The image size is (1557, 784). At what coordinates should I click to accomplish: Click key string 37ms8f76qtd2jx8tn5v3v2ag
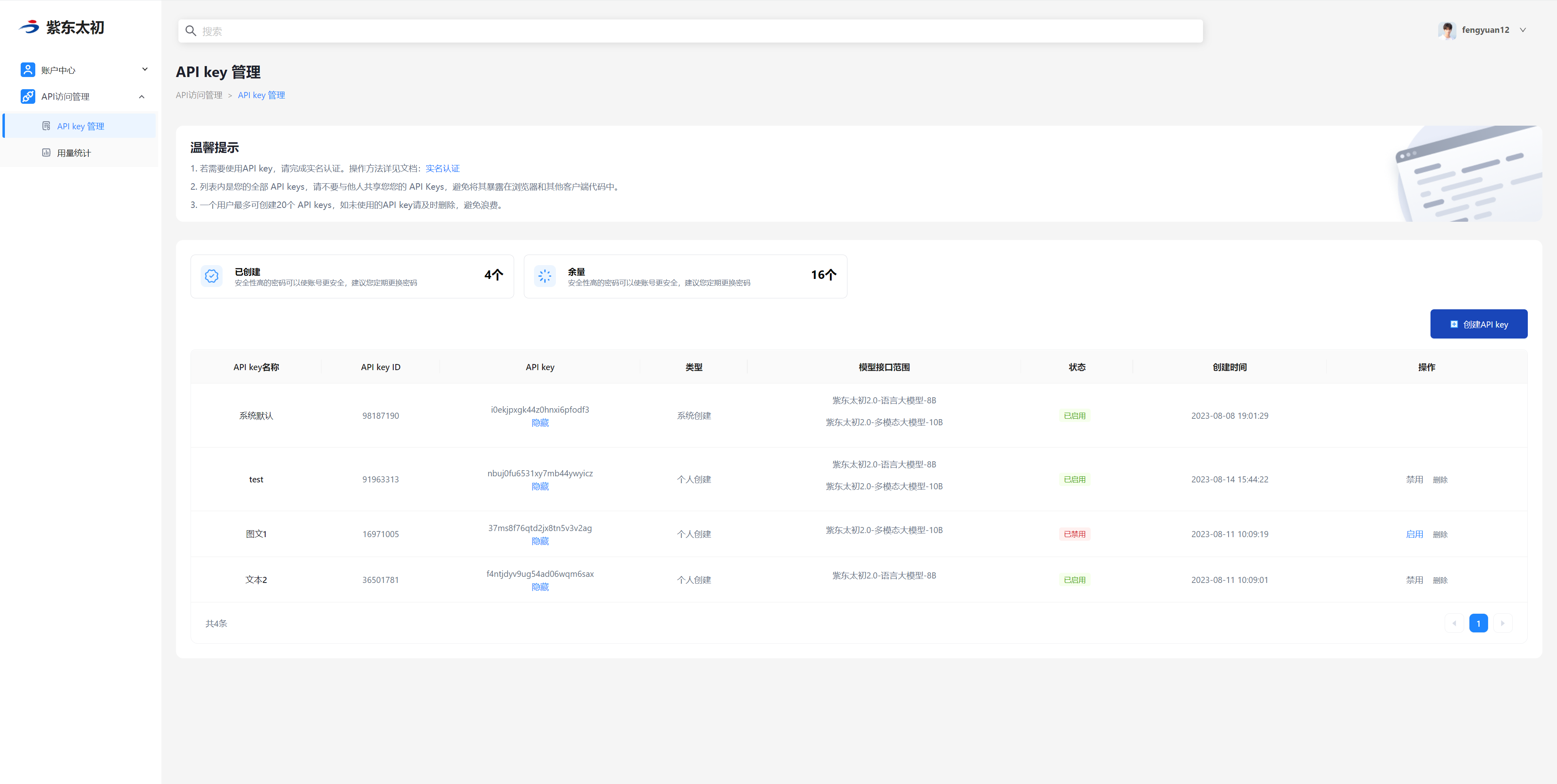coord(540,528)
